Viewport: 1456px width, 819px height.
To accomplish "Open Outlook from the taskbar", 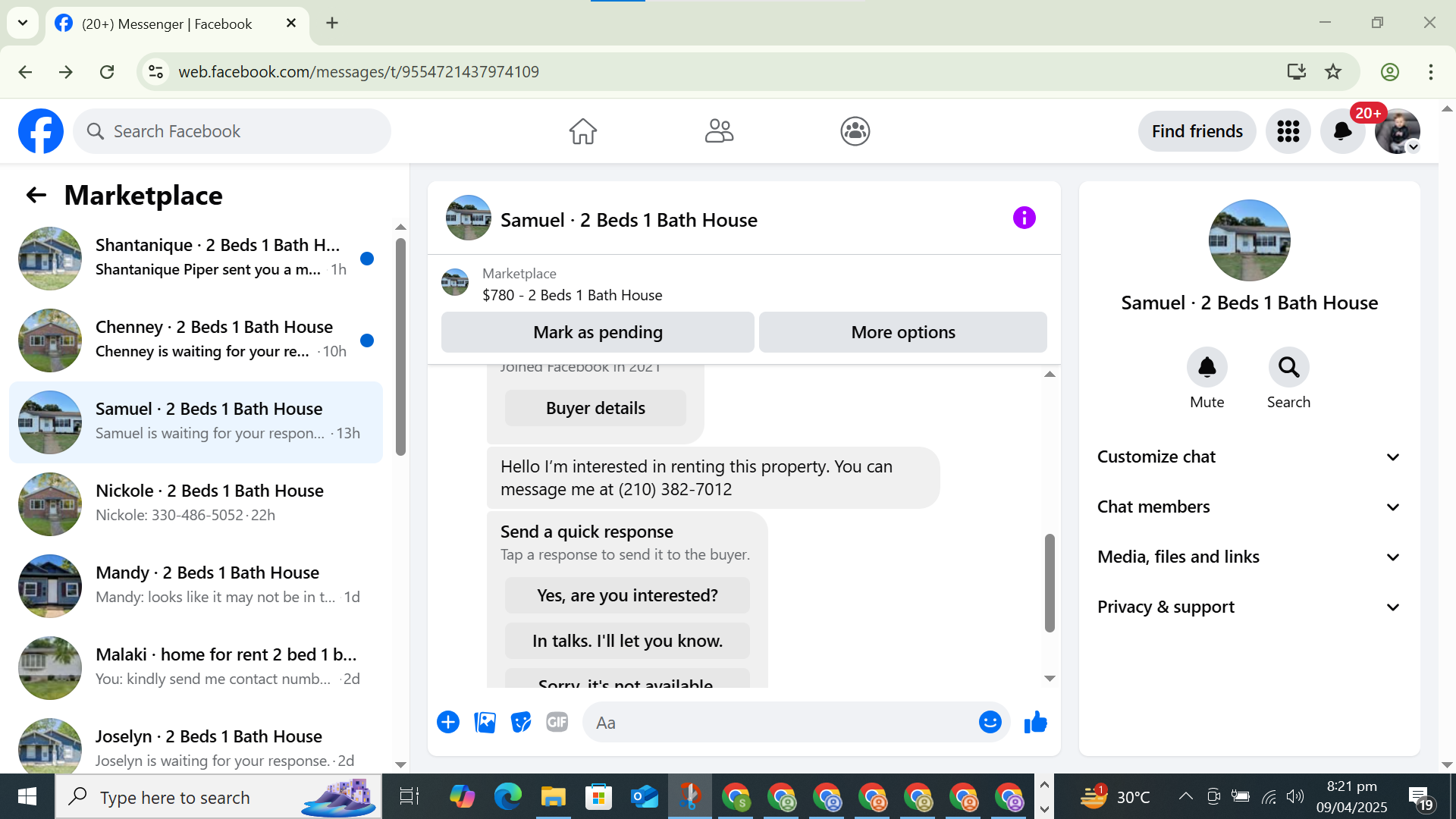I will (644, 796).
